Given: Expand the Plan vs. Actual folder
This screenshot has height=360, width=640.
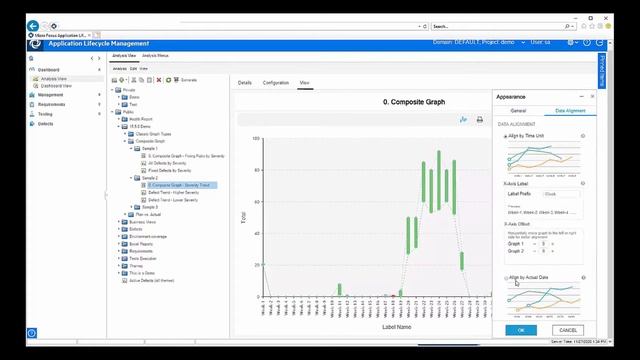Looking at the screenshot, I should click(x=125, y=215).
